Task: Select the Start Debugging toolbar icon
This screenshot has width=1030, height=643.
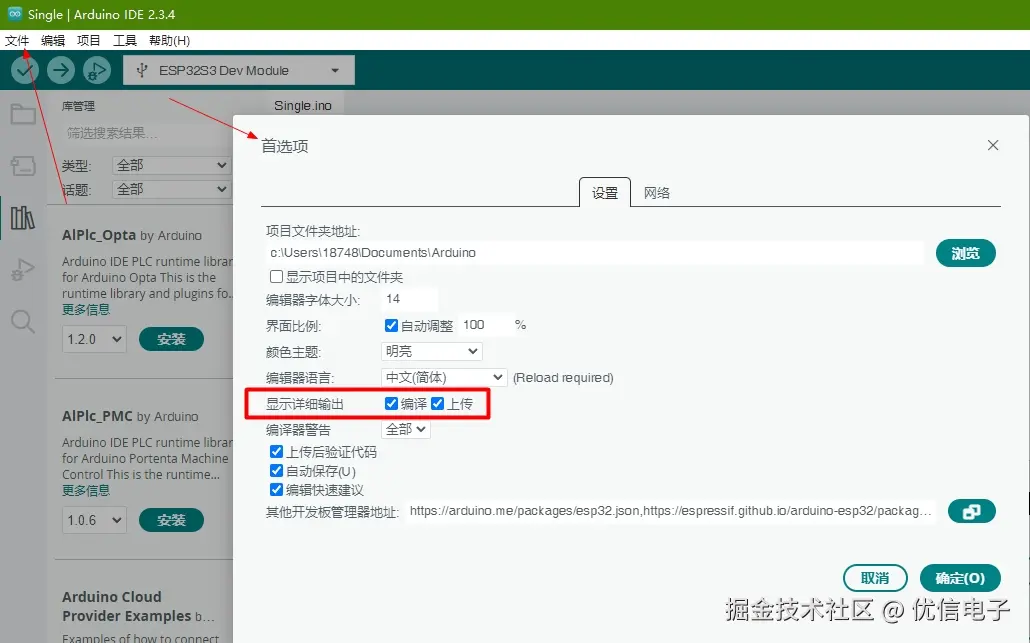Action: click(96, 69)
